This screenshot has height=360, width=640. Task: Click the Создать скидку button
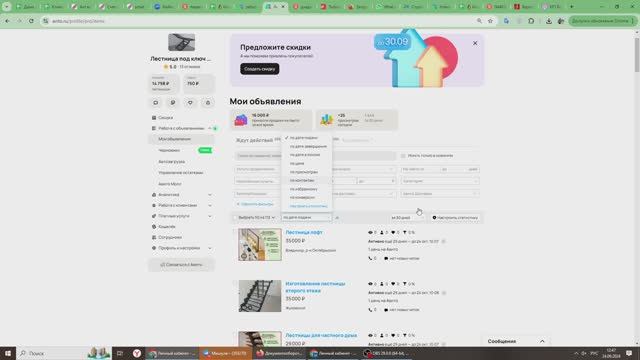[x=260, y=69]
